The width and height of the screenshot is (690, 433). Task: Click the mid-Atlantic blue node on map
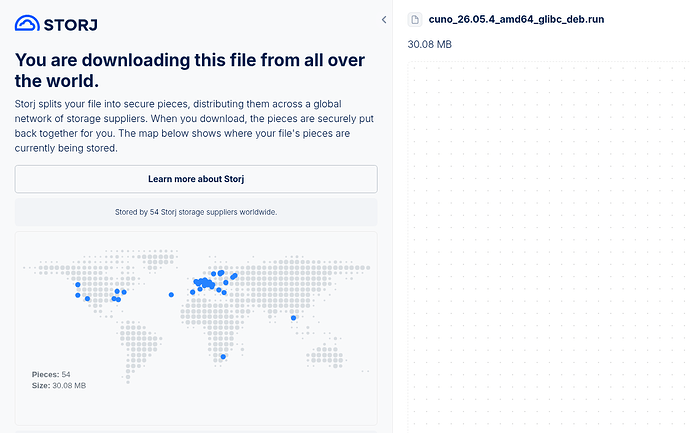point(171,295)
